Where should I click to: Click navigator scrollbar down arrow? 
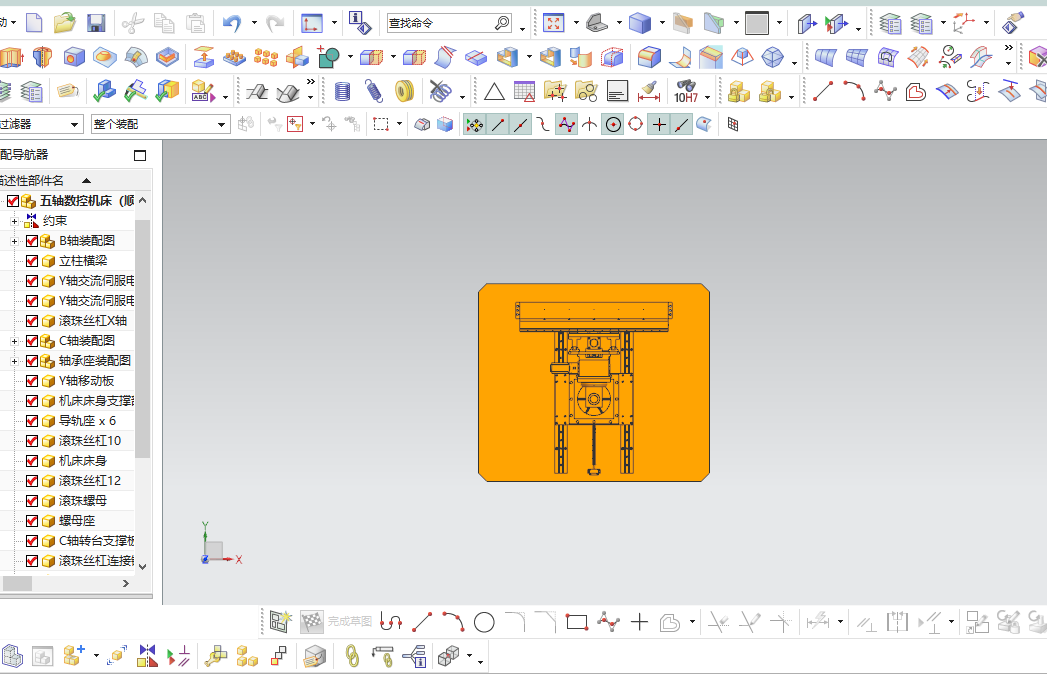click(x=142, y=566)
